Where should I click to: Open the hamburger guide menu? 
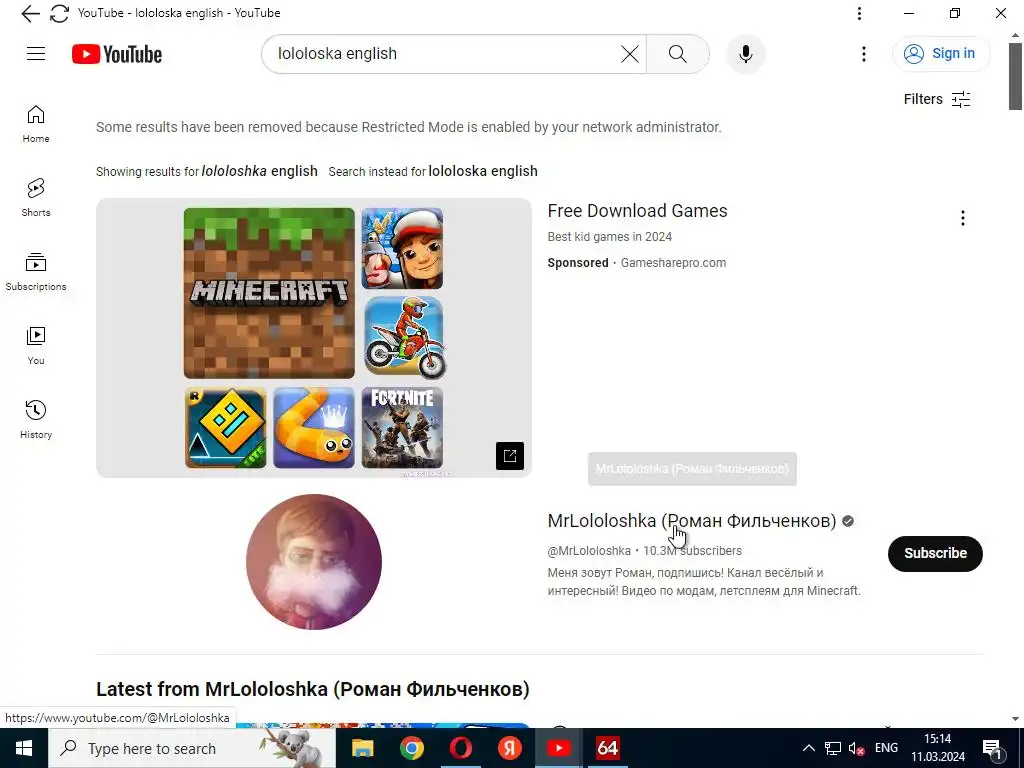pyautogui.click(x=36, y=54)
